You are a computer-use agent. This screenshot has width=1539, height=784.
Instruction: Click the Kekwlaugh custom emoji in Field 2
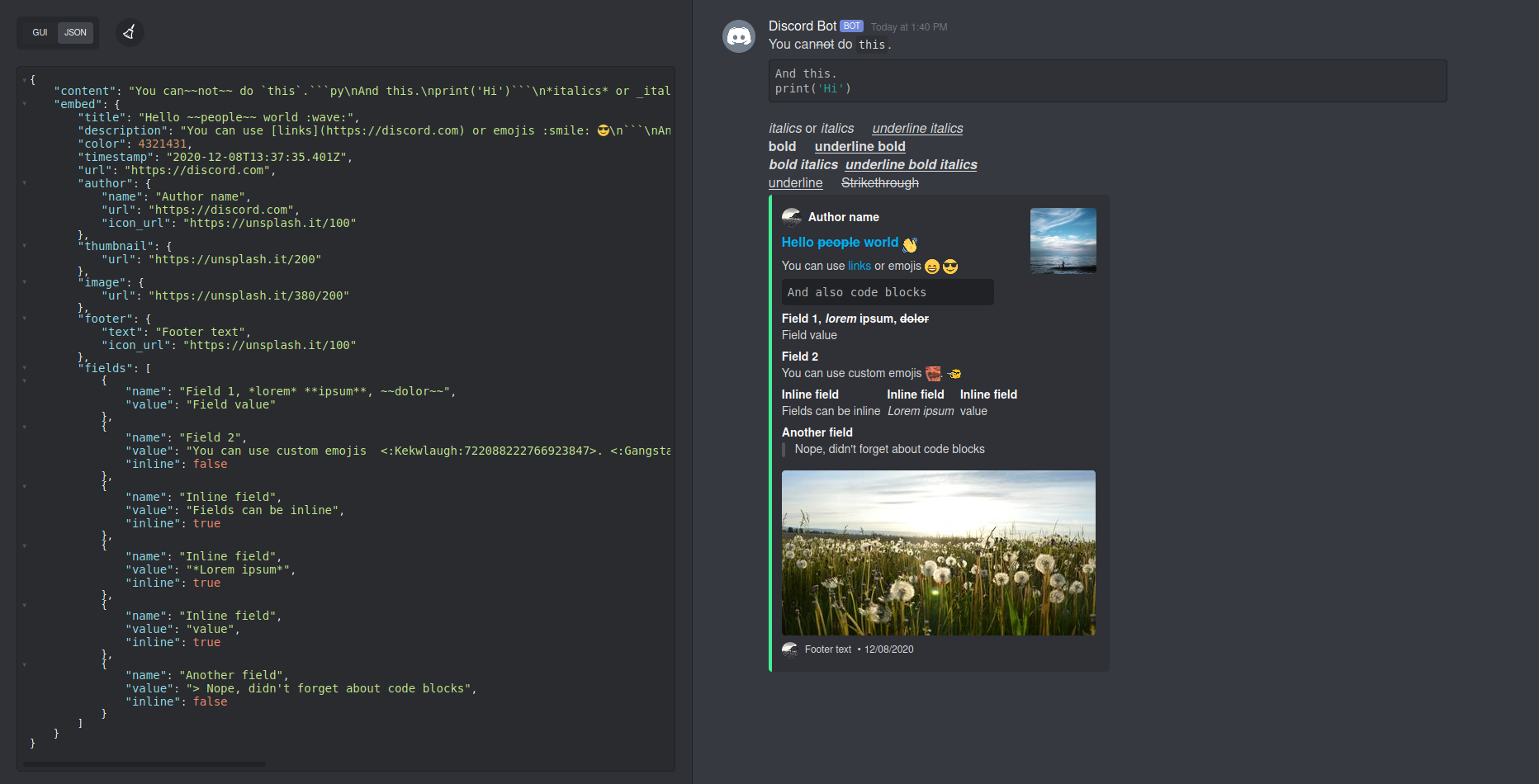[934, 374]
